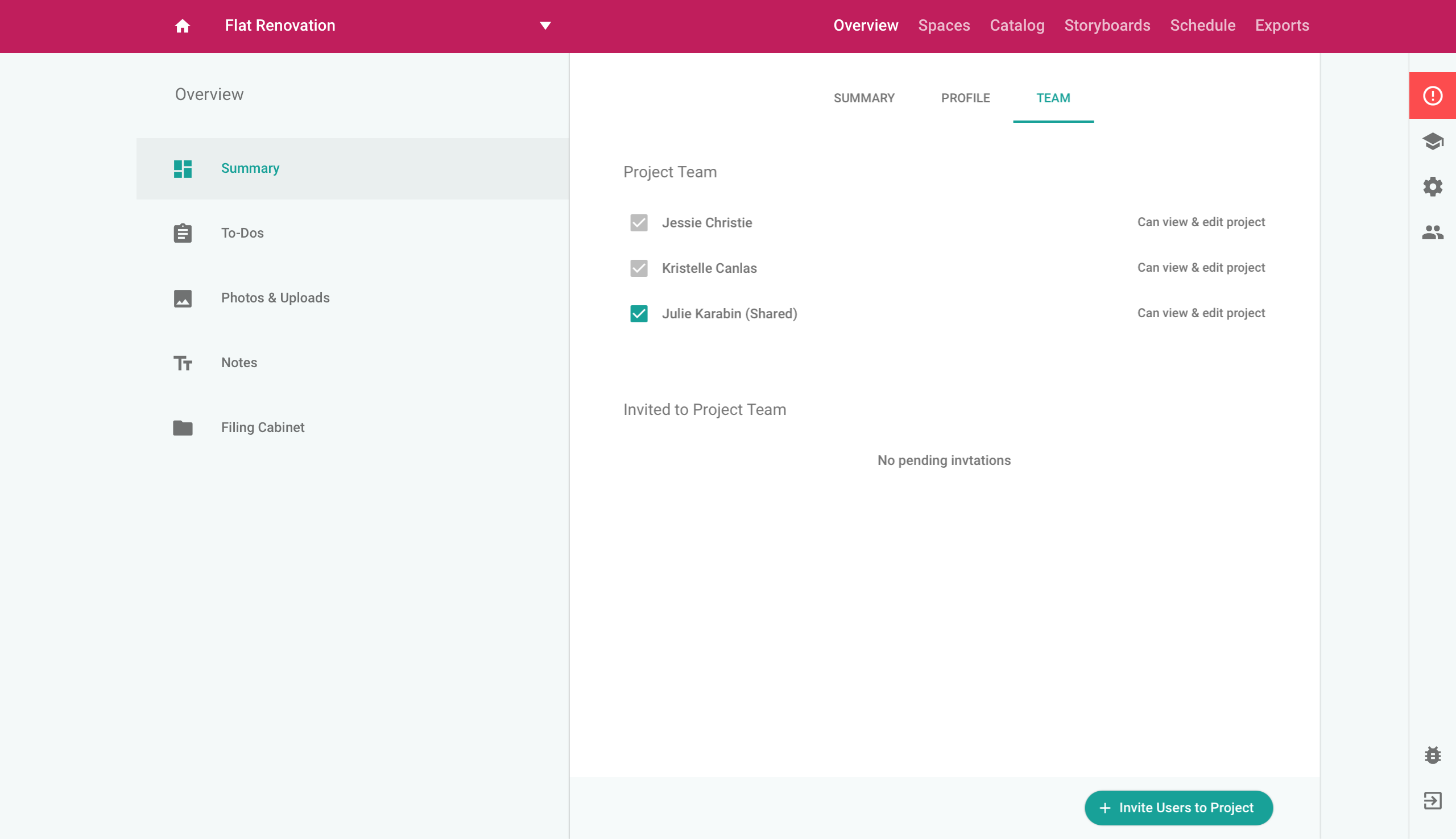Open Notes in the overview sidebar

(x=239, y=363)
